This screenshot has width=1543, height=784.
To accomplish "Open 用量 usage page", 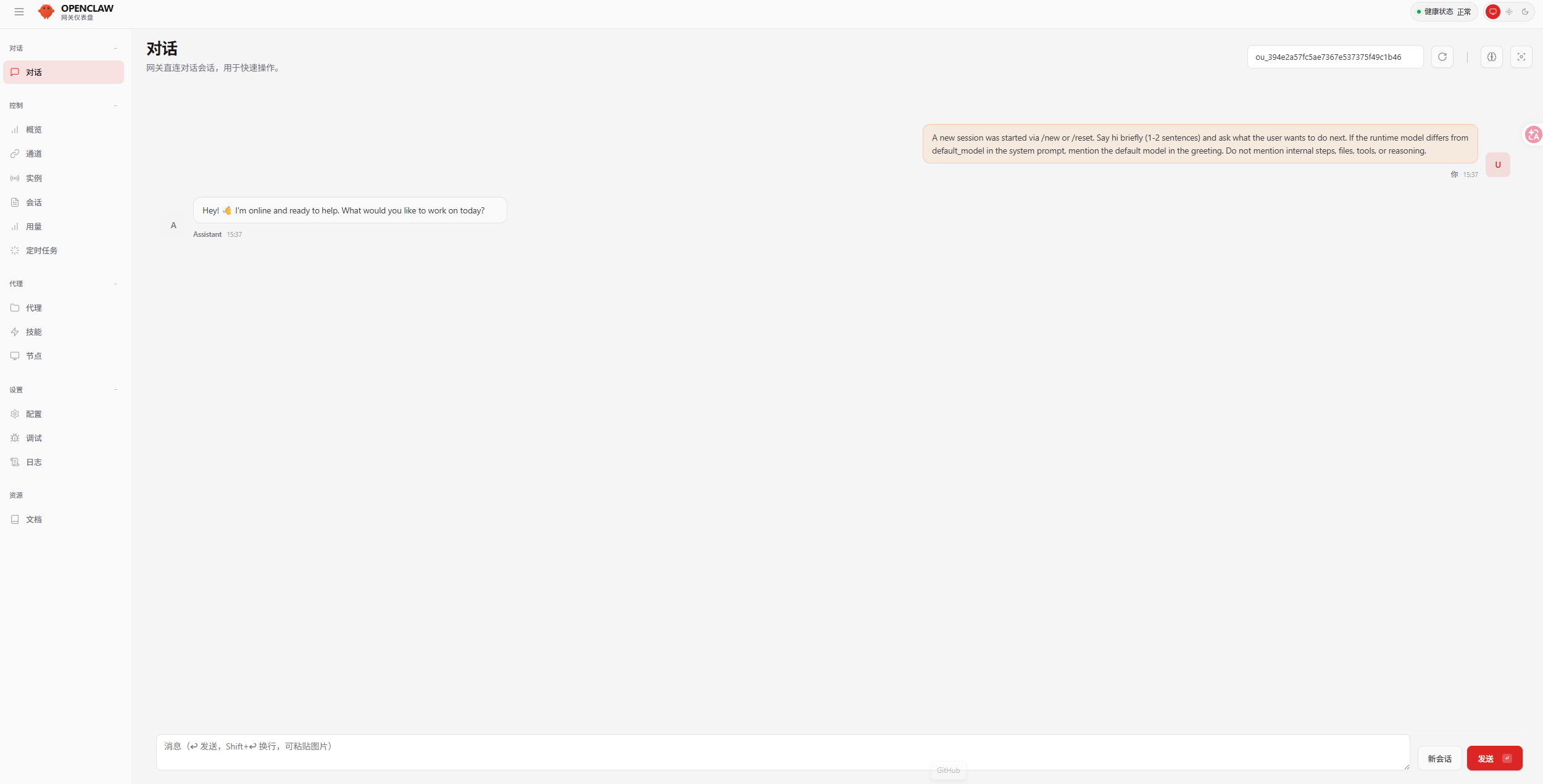I will pos(64,226).
